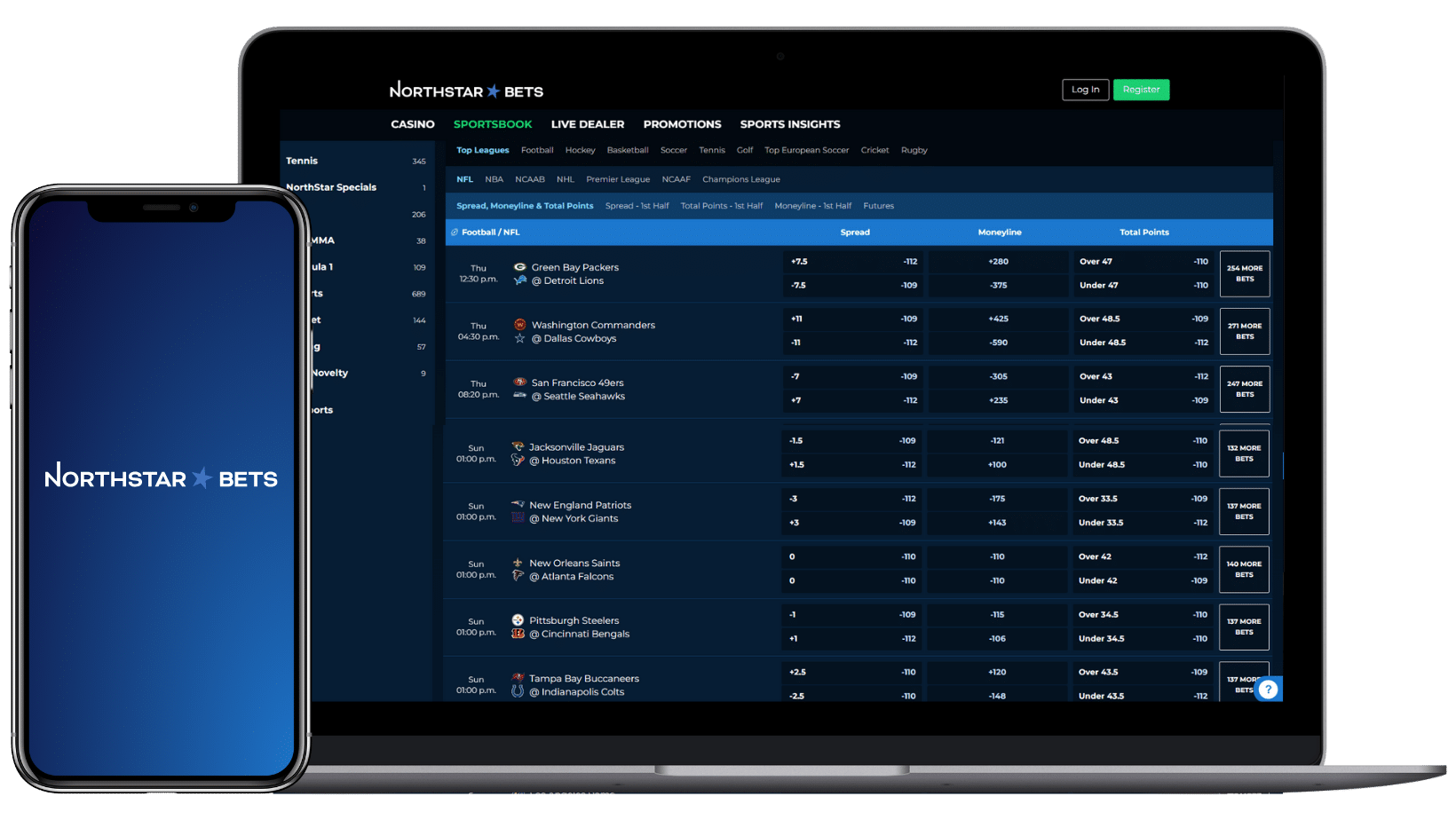
Task: Open Novelty in the sports sidebar
Action: pos(369,373)
